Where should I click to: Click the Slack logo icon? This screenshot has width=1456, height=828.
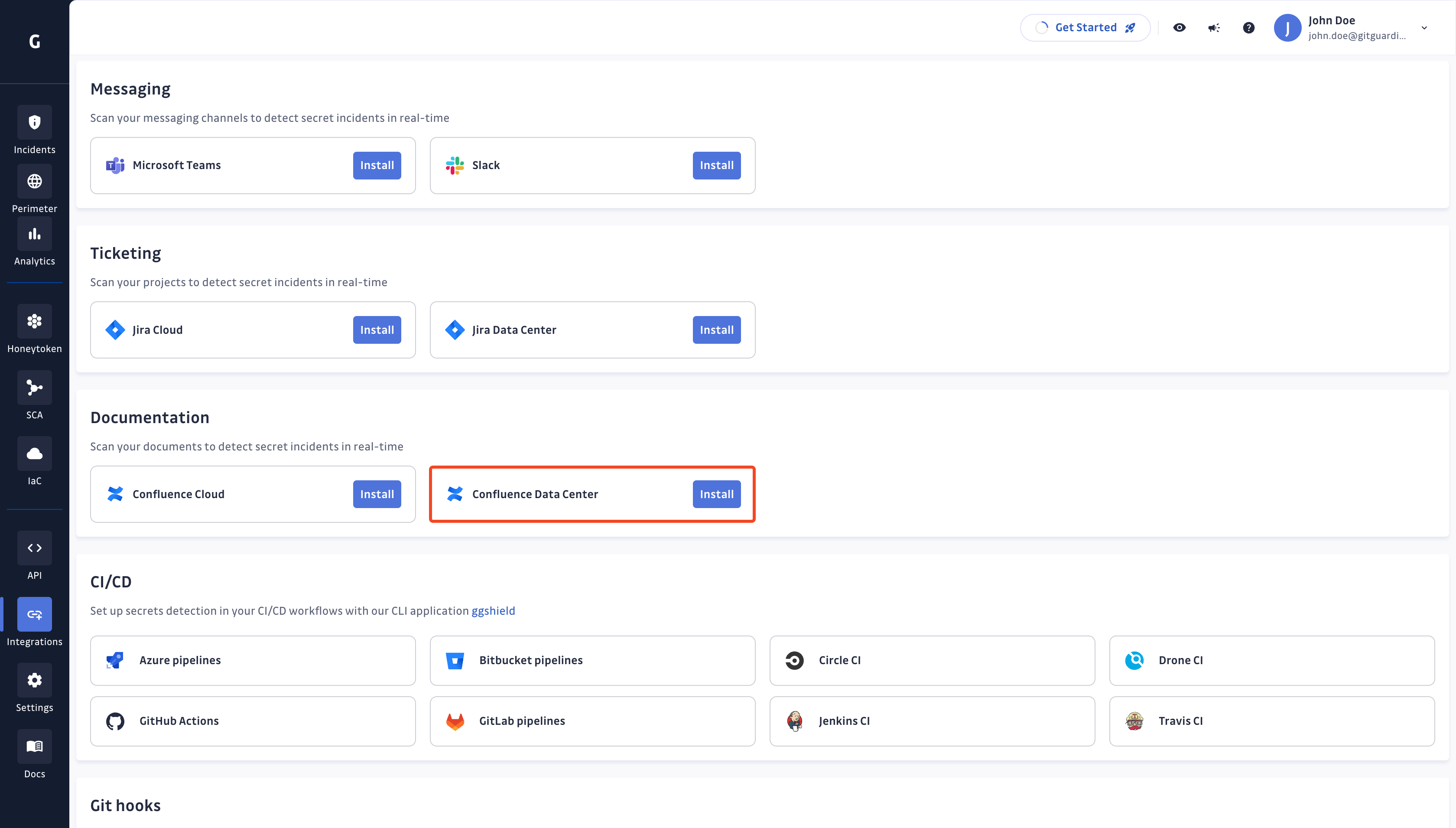coord(455,166)
